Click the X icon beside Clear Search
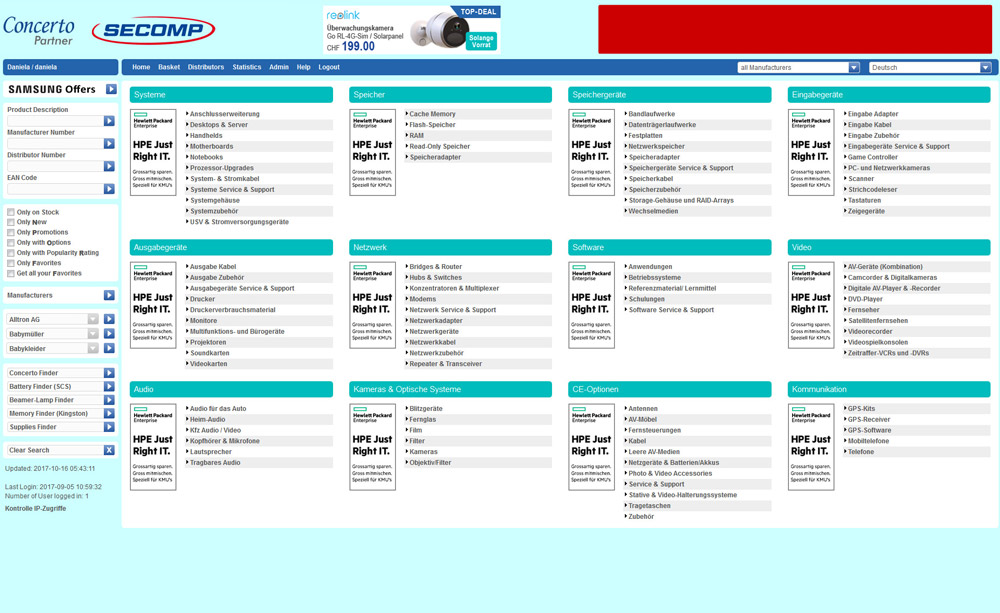The image size is (1000, 613). point(109,450)
